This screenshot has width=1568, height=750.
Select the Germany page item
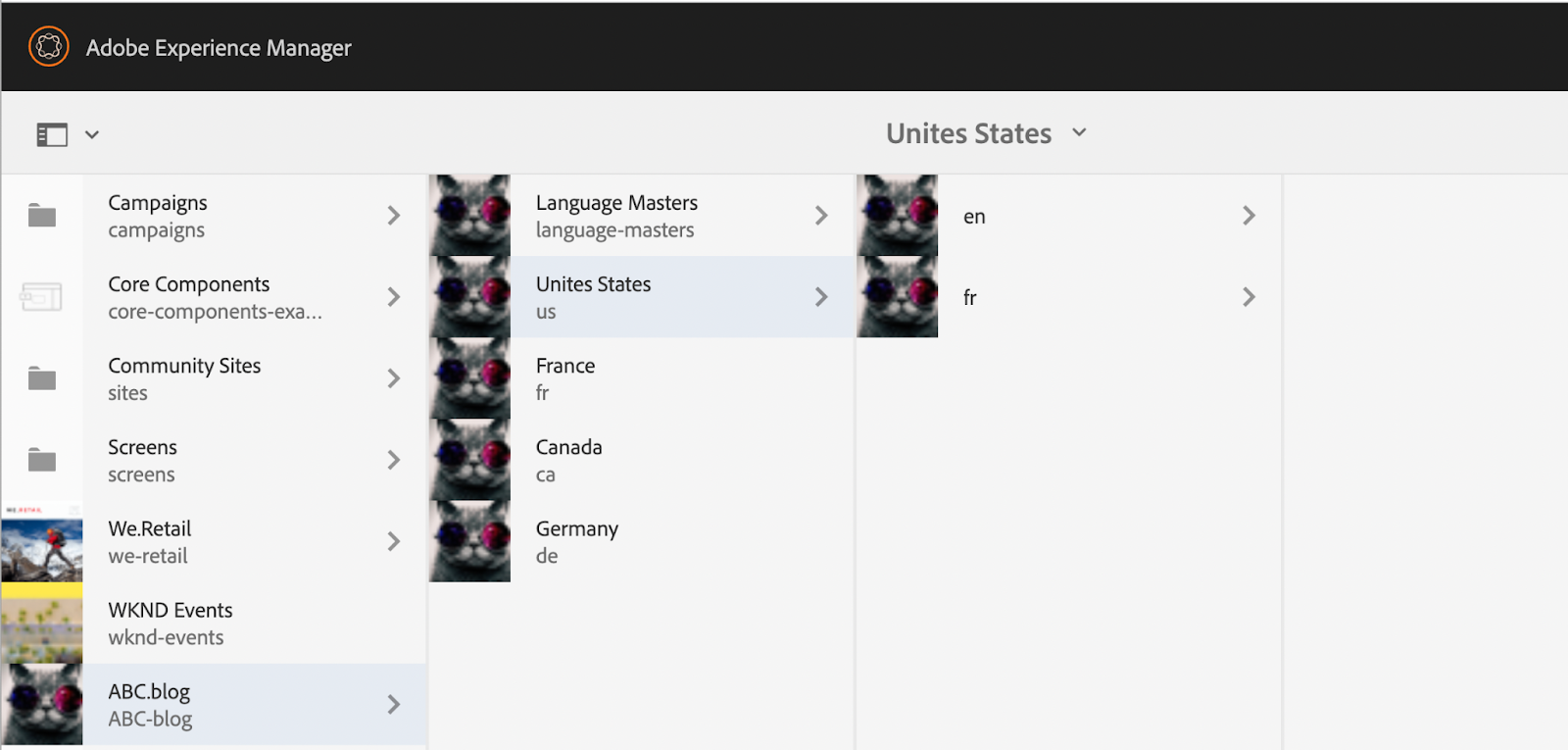coord(642,541)
